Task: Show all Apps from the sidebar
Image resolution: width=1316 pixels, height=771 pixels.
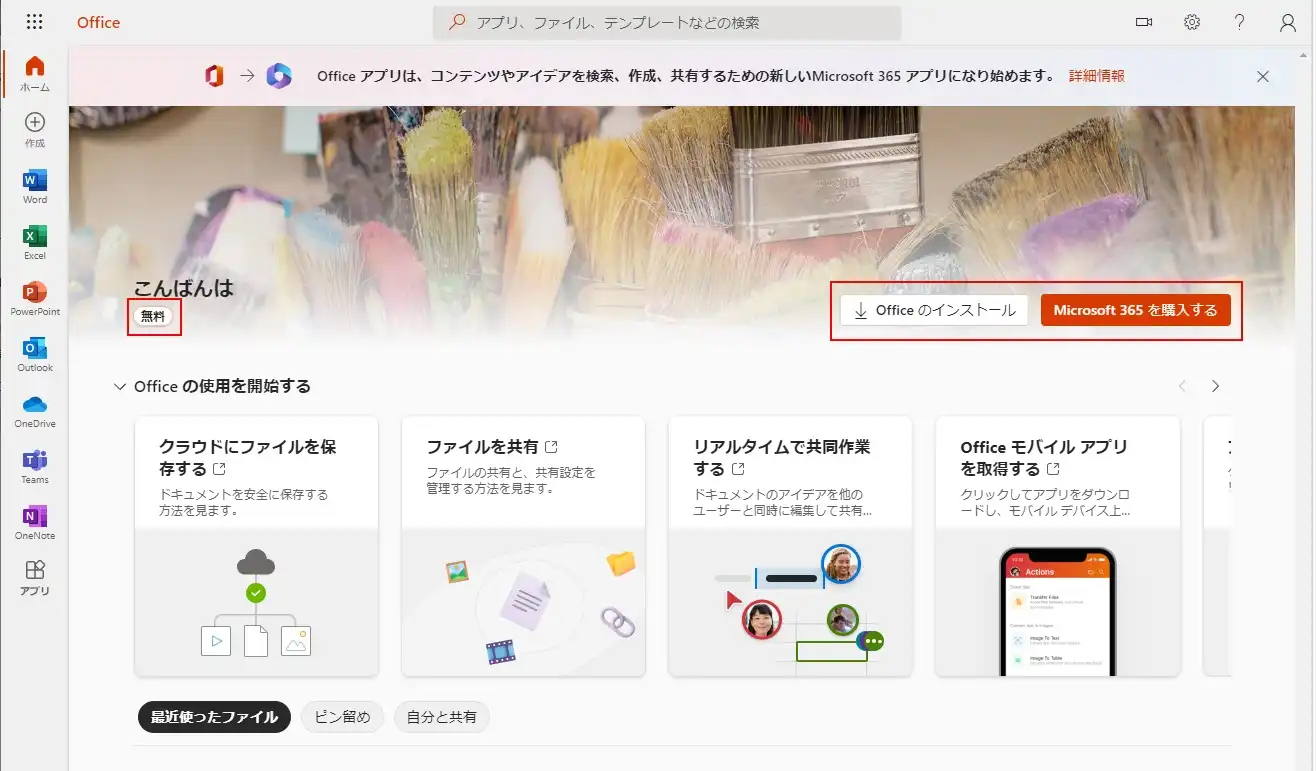Action: tap(35, 578)
